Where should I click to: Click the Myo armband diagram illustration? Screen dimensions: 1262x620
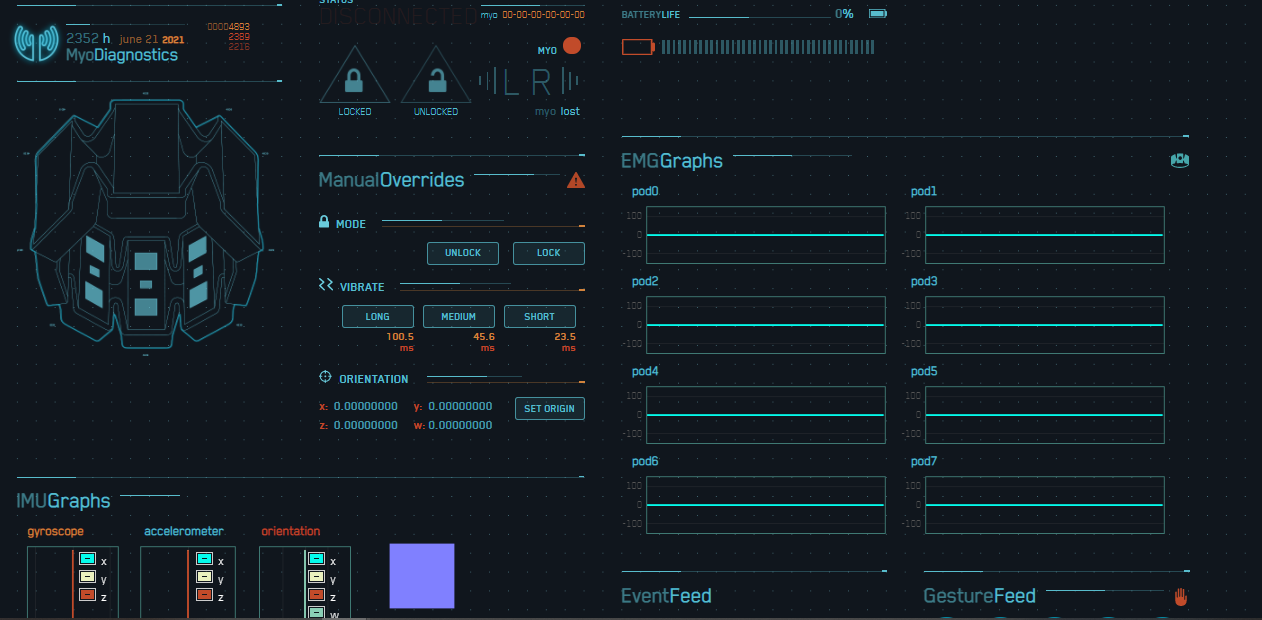[148, 225]
